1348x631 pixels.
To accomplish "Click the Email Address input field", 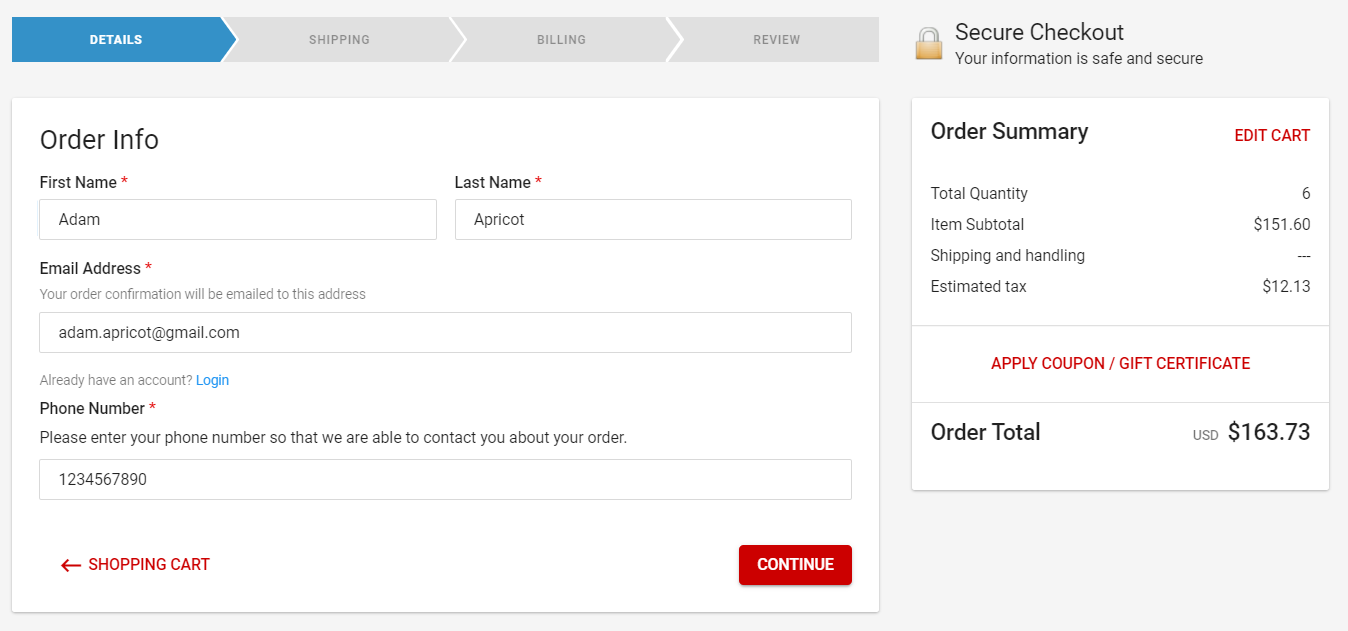I will click(x=445, y=333).
